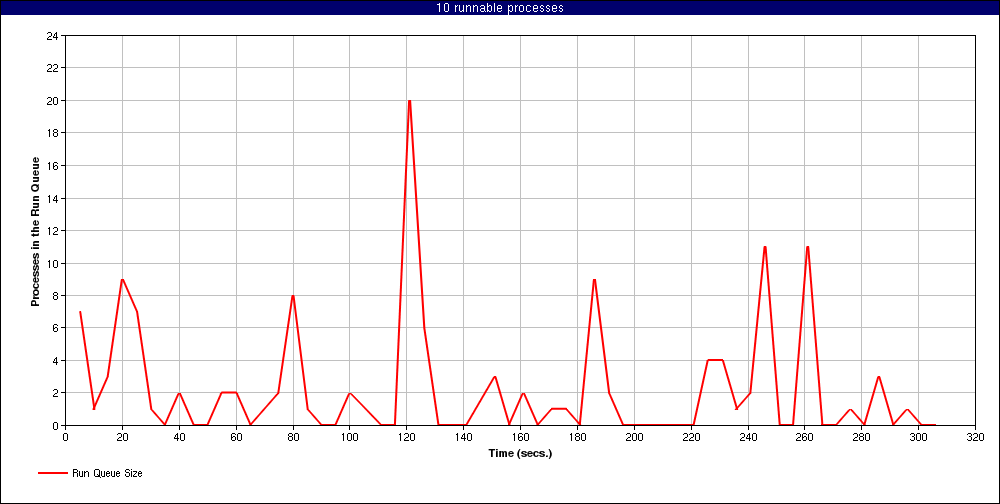Click the peak of 3 near 286 seconds
This screenshot has width=1000, height=504.
tap(878, 376)
